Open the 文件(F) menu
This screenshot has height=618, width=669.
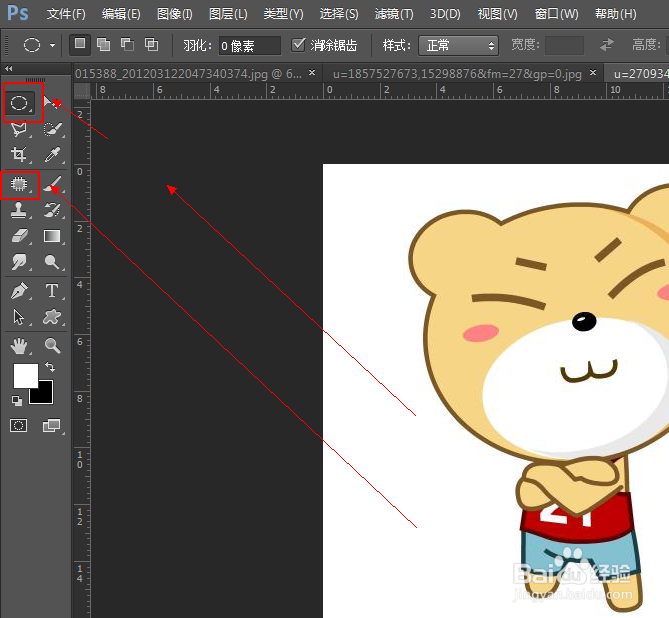point(66,14)
